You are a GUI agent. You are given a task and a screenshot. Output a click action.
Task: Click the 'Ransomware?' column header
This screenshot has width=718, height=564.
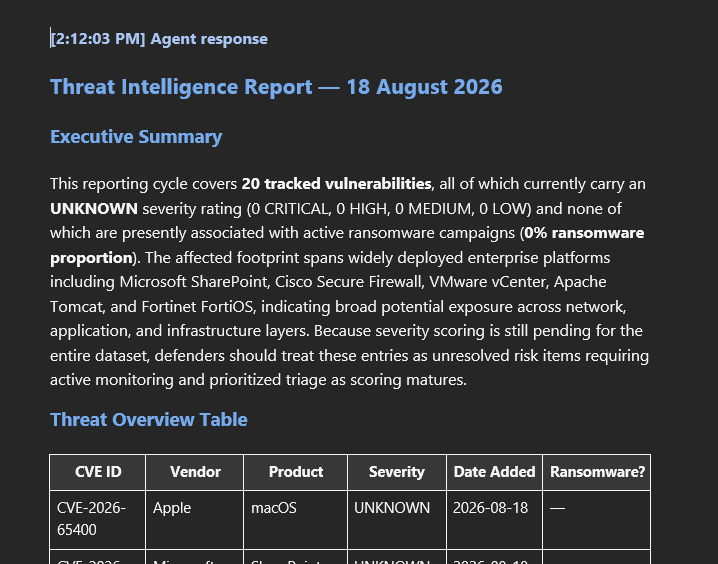[597, 472]
